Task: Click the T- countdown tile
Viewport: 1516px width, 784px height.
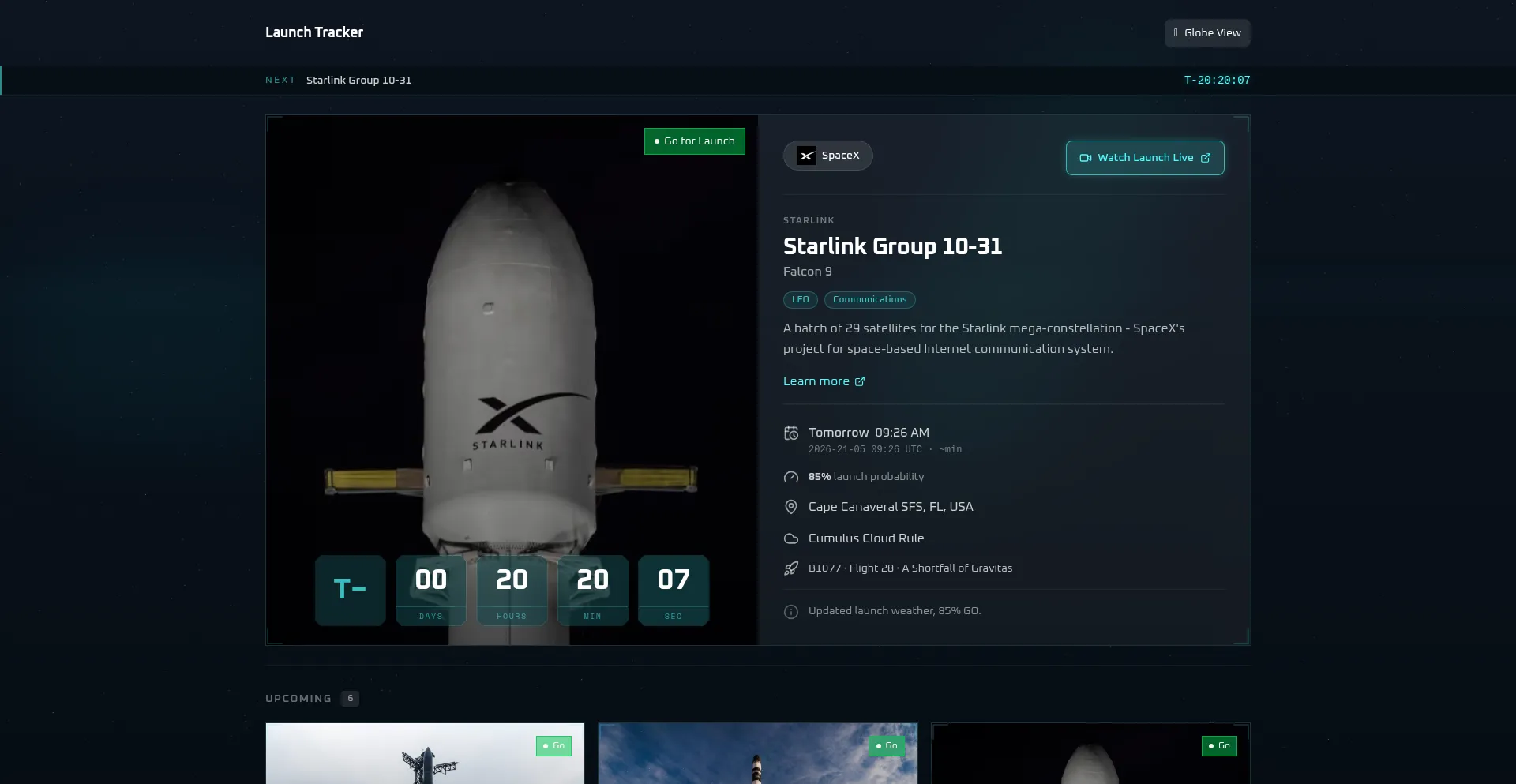Action: (351, 591)
